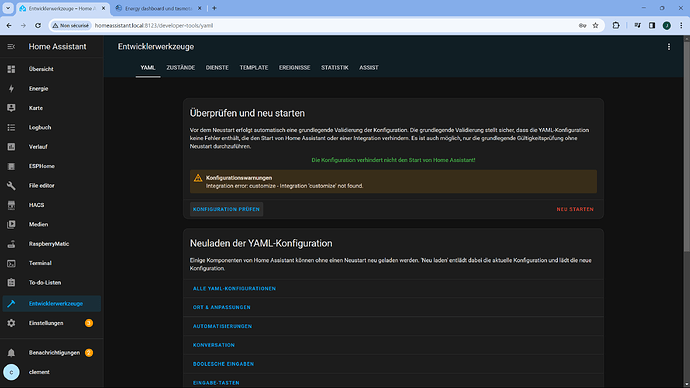Switch to the TEMPLATE tab

pyautogui.click(x=254, y=68)
